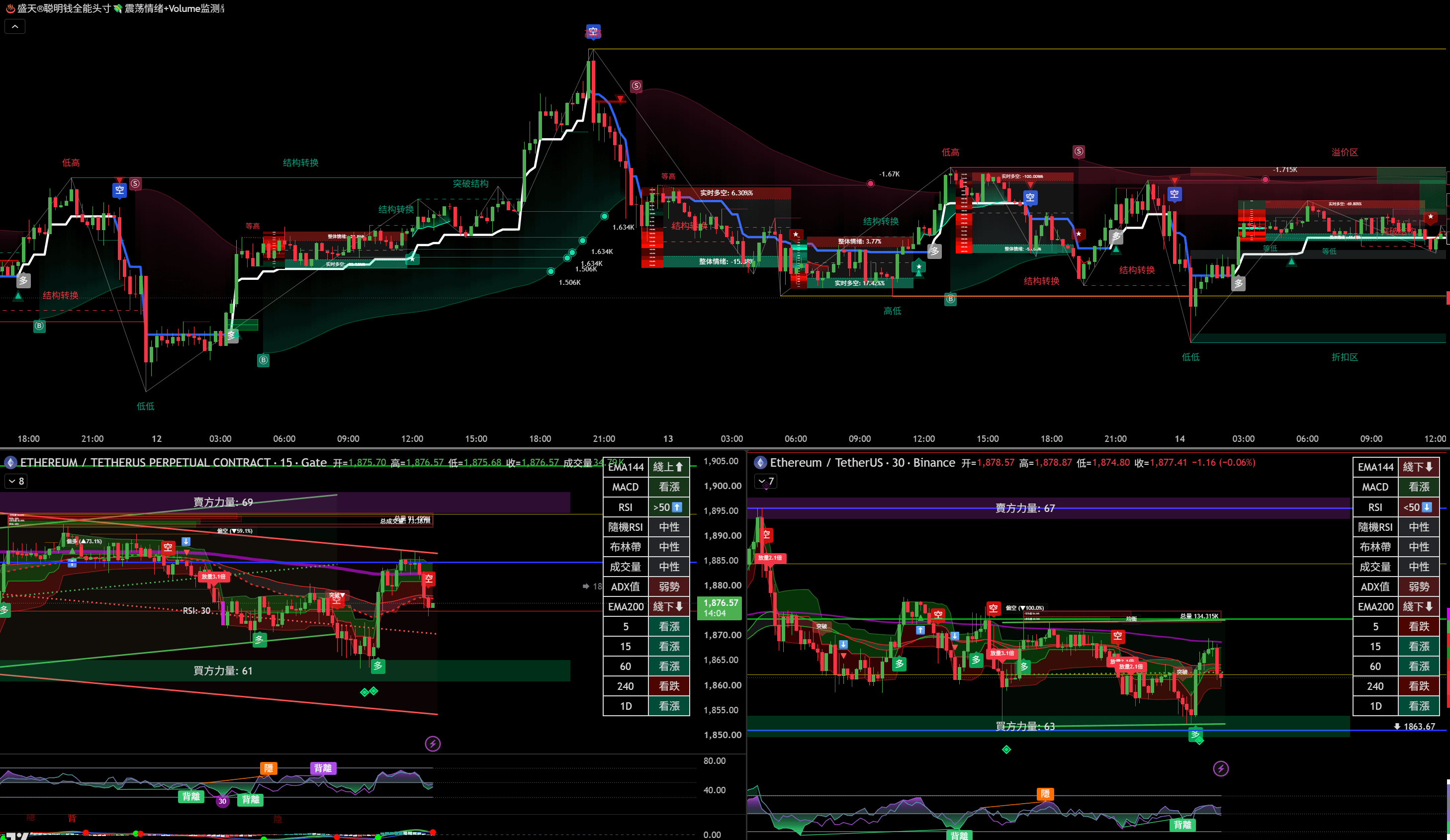Select the gray 多 marker below 折扣区 candles near 03:00 on 14
1450x840 pixels.
[x=1238, y=284]
